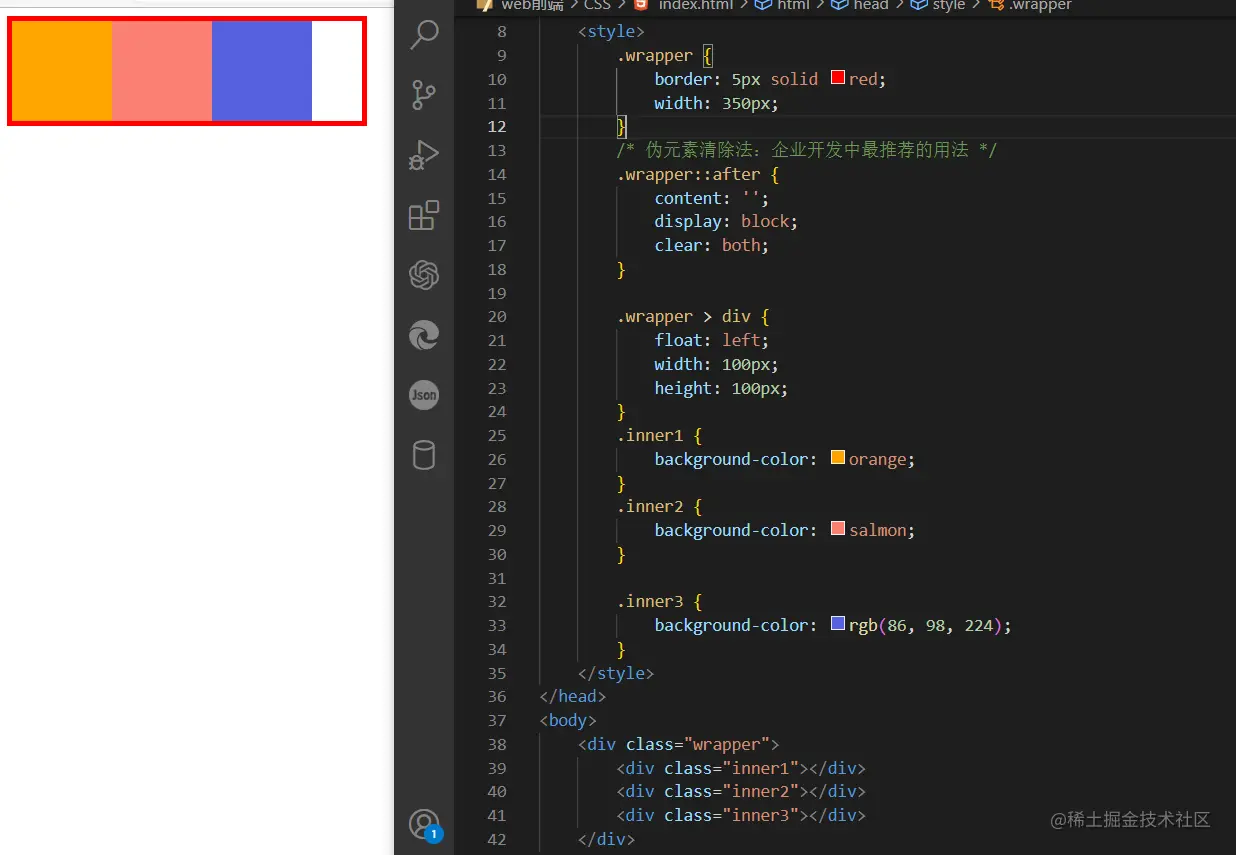Select the head breadcrumb item
The width and height of the screenshot is (1236, 855).
pyautogui.click(x=870, y=5)
